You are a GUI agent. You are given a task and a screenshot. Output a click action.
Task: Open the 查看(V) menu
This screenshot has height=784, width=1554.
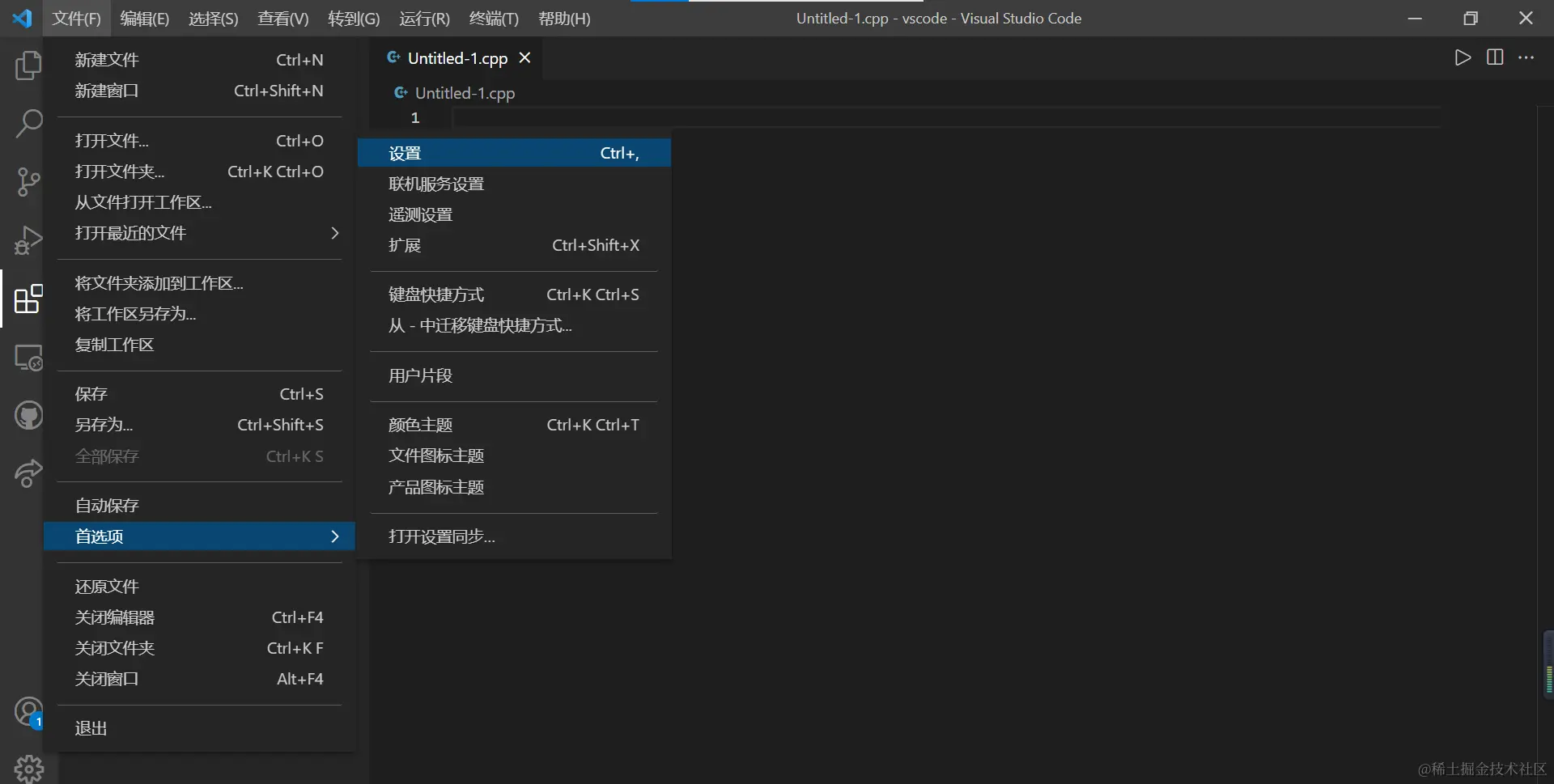coord(283,18)
